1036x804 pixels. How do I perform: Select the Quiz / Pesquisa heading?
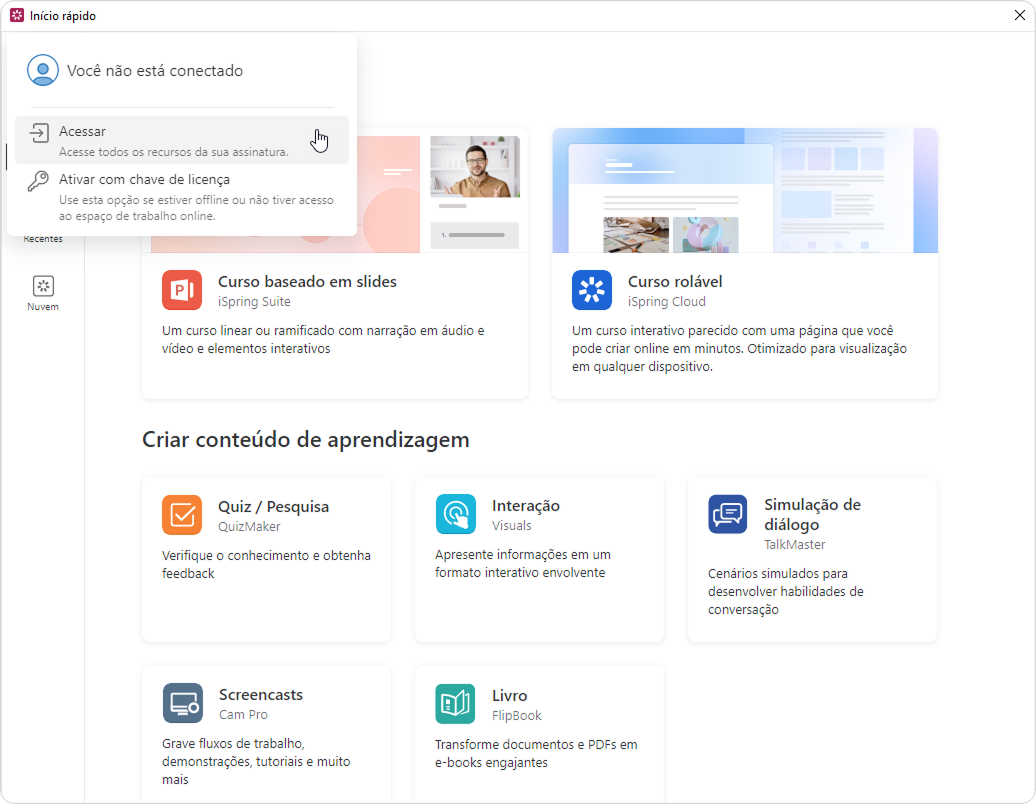tap(273, 507)
